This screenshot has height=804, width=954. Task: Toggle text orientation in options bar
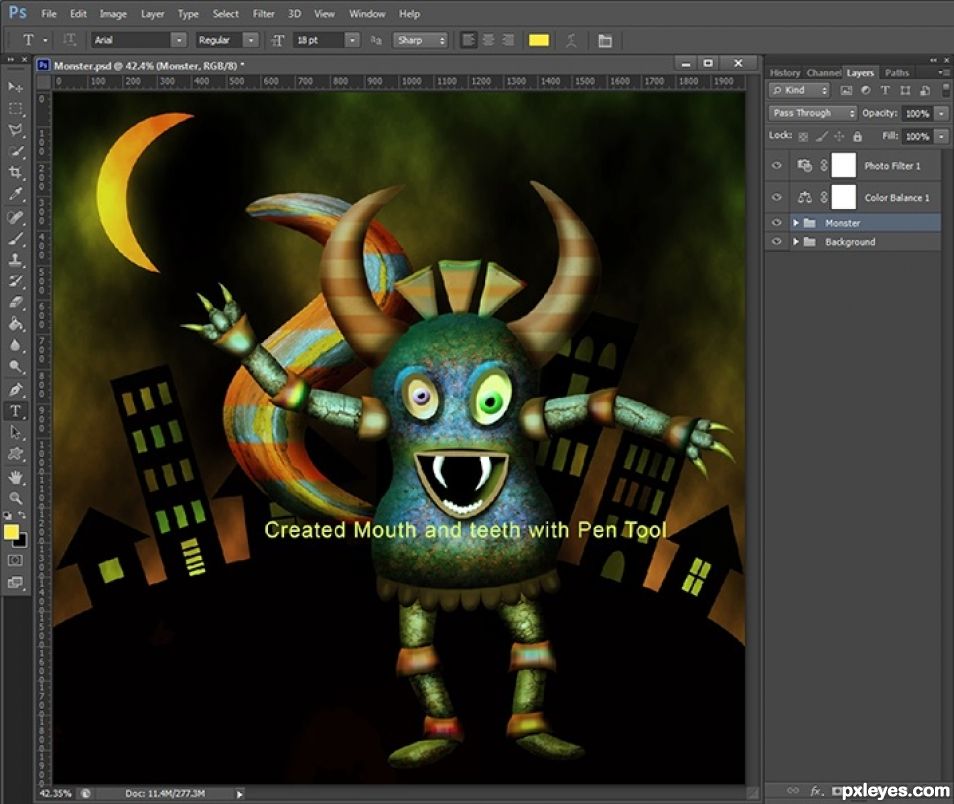tap(70, 40)
